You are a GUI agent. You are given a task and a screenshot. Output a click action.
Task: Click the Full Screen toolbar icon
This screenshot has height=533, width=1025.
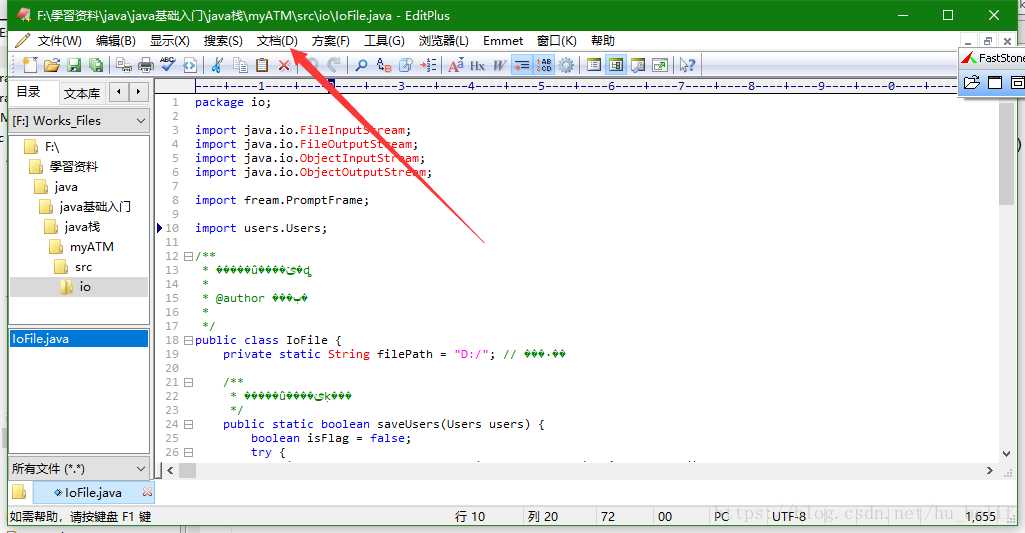click(660, 65)
